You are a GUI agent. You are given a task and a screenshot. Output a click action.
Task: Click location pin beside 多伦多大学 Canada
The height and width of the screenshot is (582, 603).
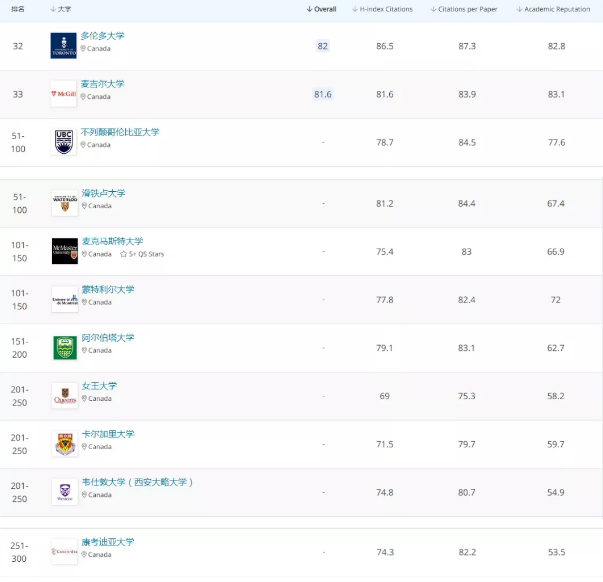pyautogui.click(x=83, y=48)
